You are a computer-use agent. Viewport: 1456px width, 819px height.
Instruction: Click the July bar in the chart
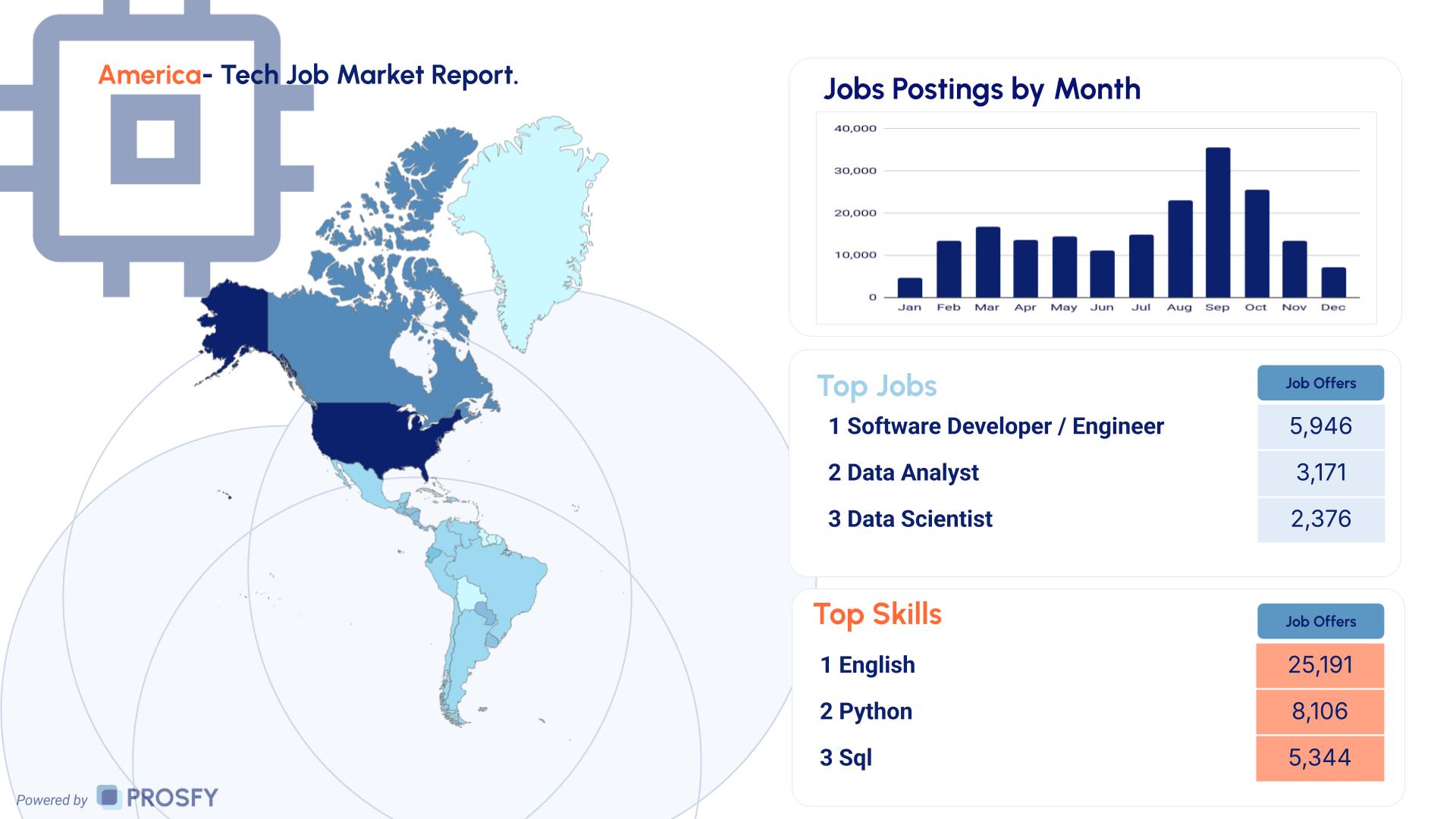click(x=1141, y=266)
